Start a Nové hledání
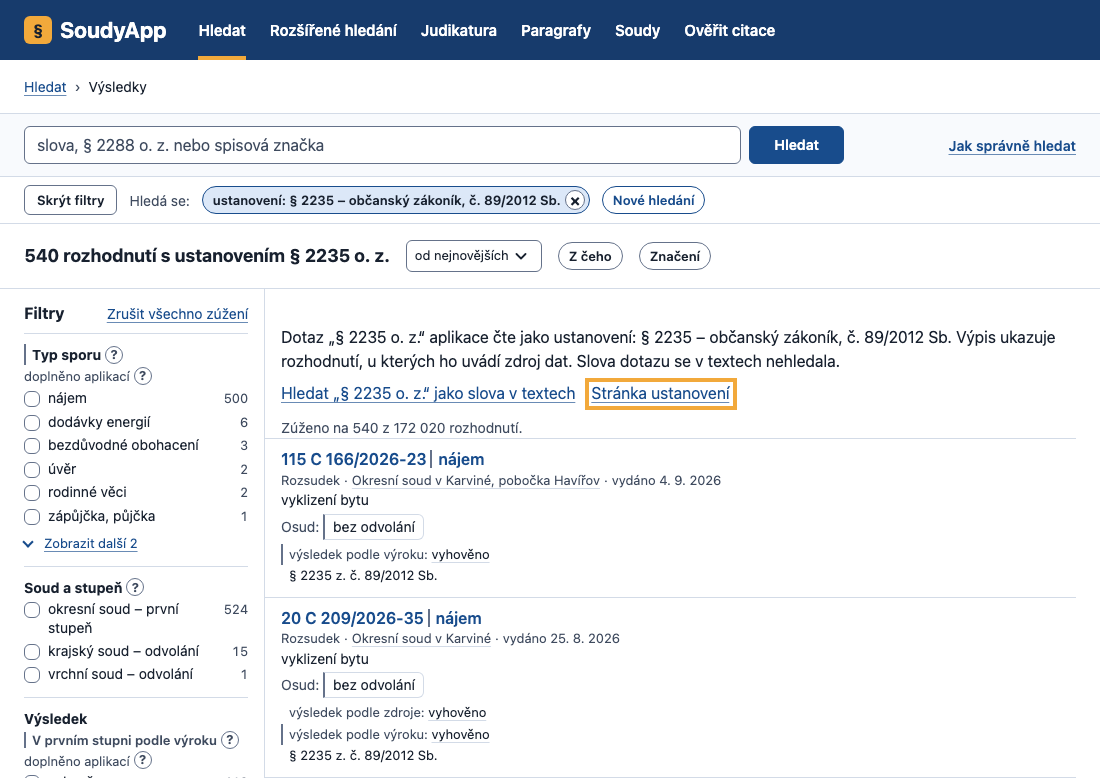 point(653,201)
